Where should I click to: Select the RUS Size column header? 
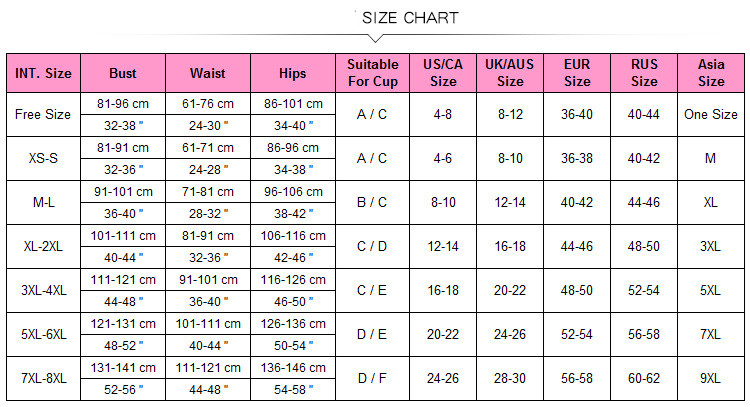pos(644,73)
